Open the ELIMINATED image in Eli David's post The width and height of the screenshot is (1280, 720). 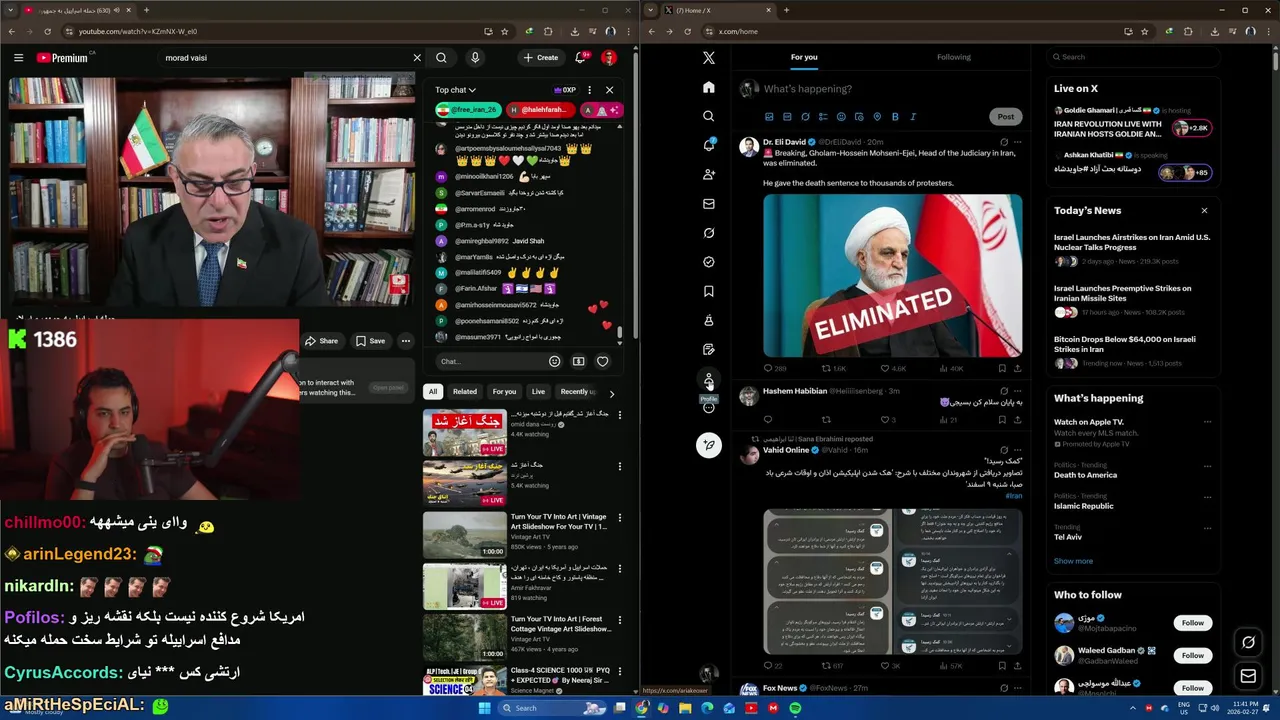click(892, 275)
